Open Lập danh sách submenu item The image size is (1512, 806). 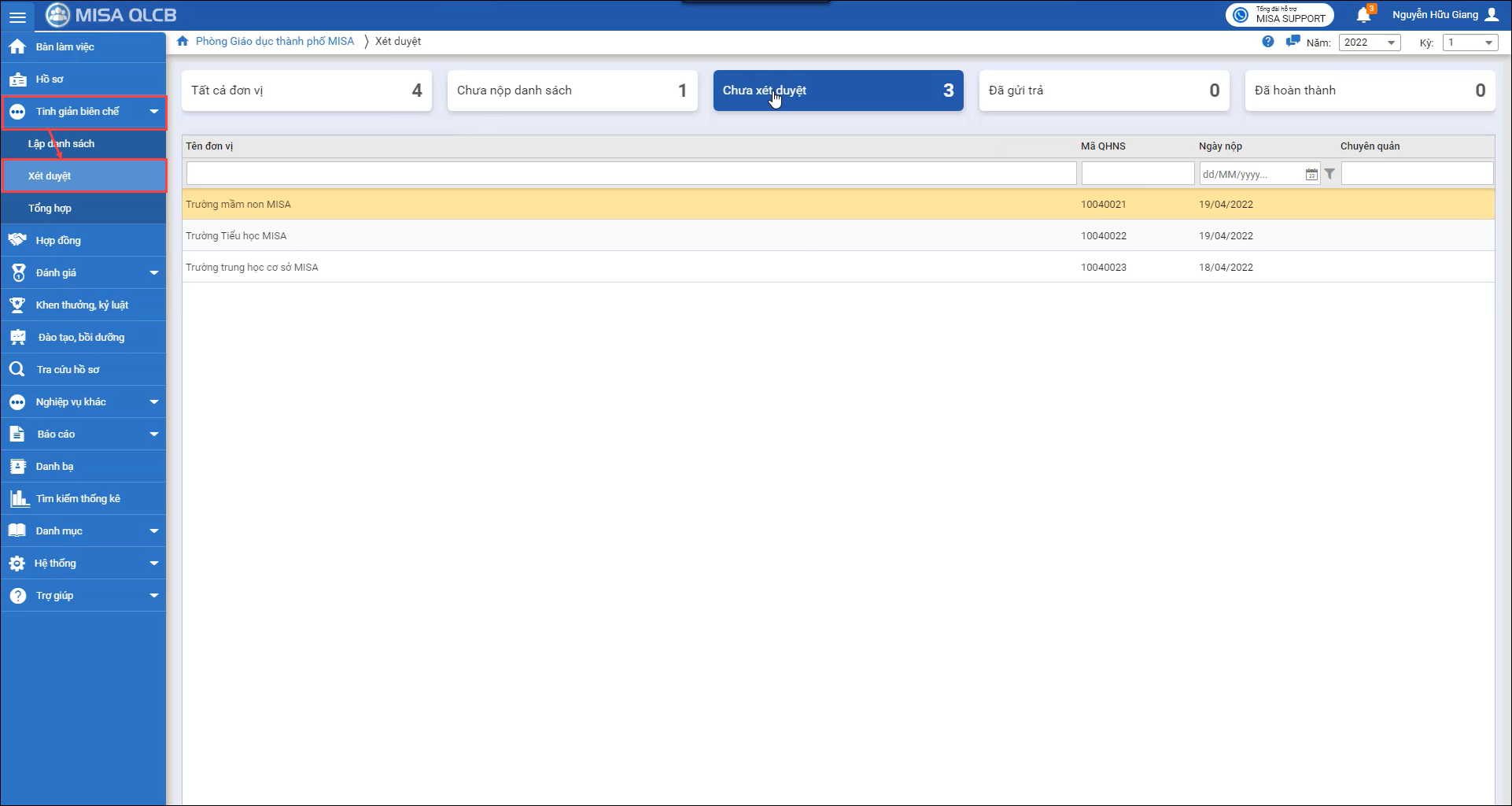(x=61, y=144)
